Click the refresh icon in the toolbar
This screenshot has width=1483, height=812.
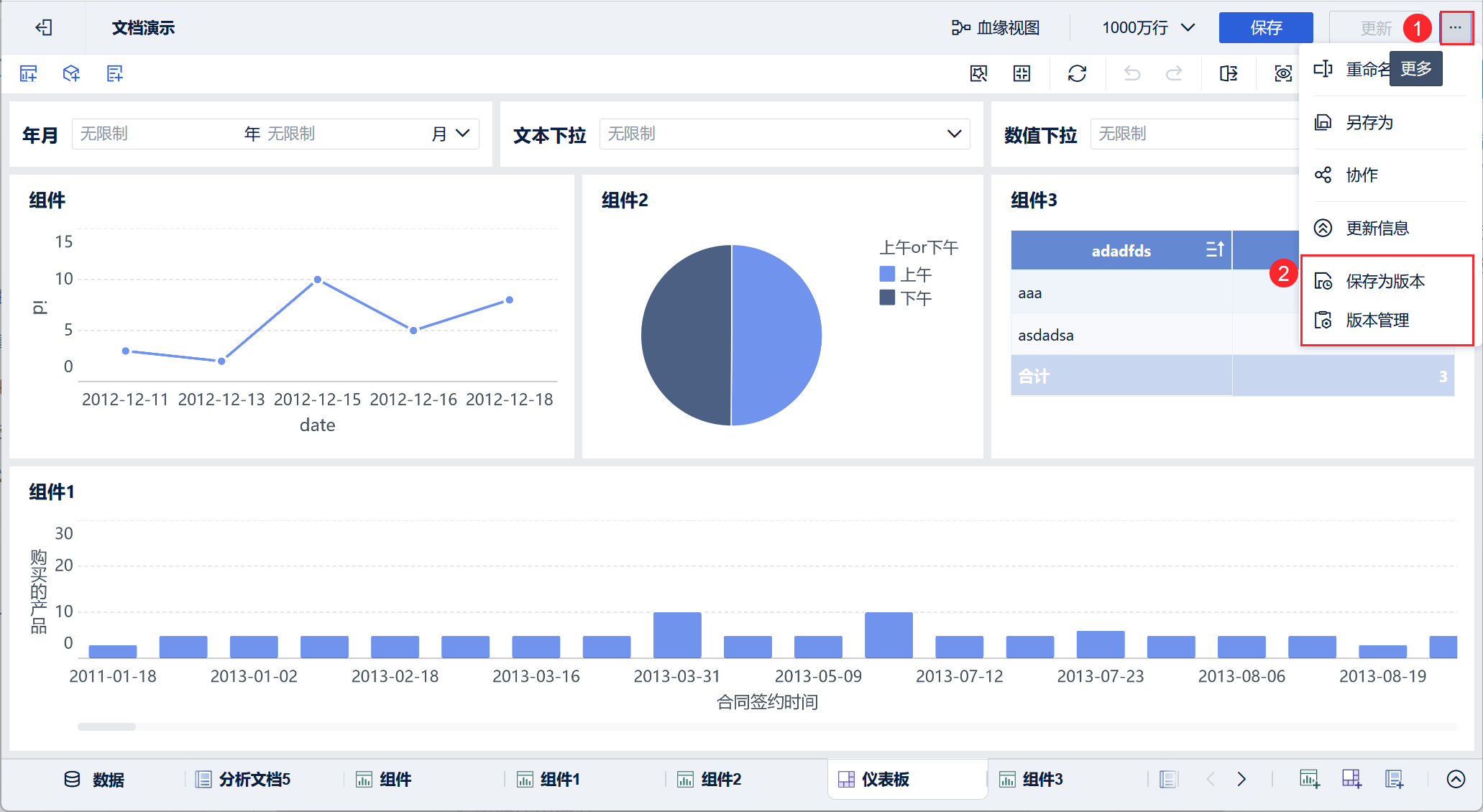[x=1076, y=73]
